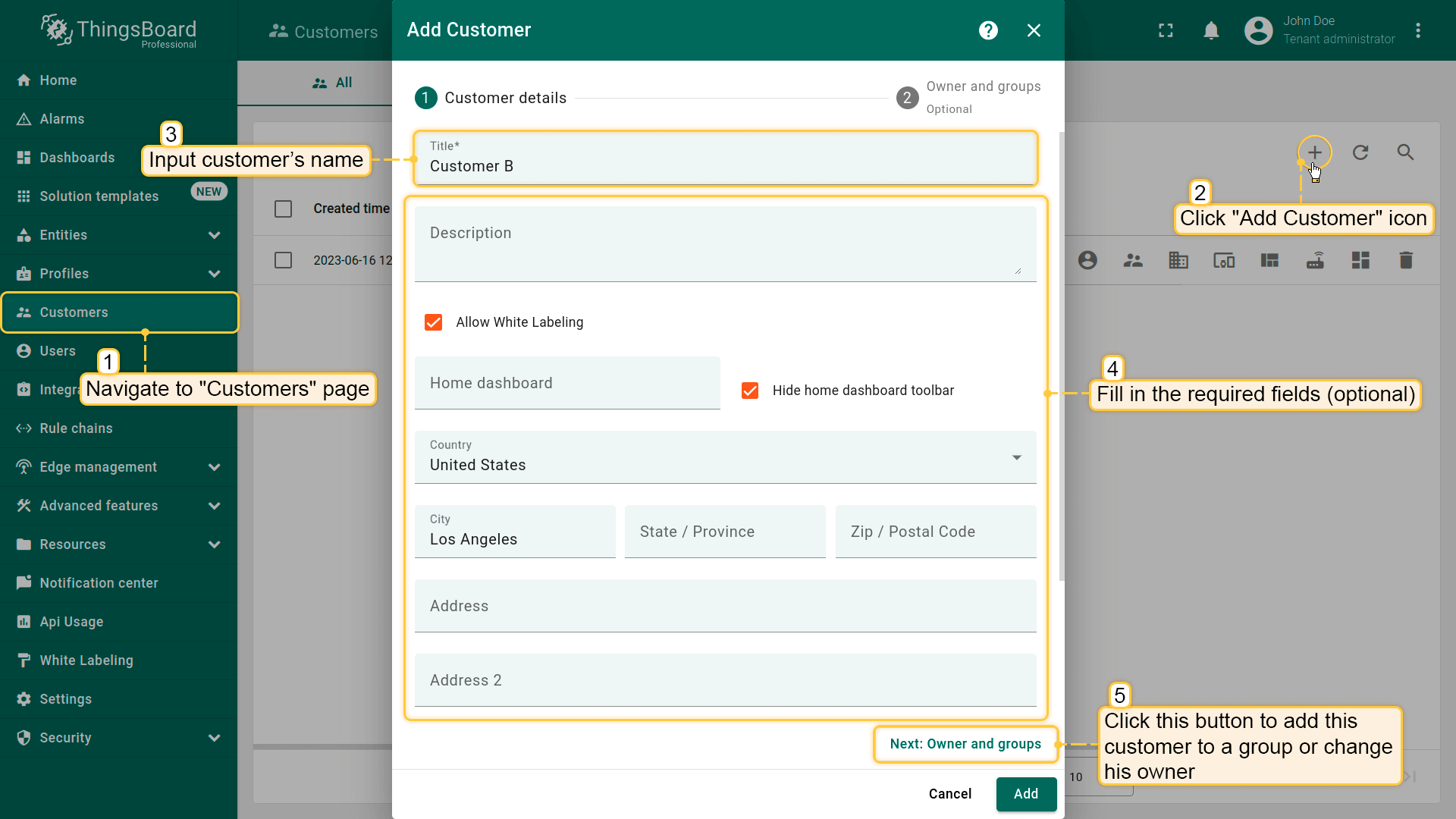
Task: Open the Dashboards menu item
Action: coord(77,158)
